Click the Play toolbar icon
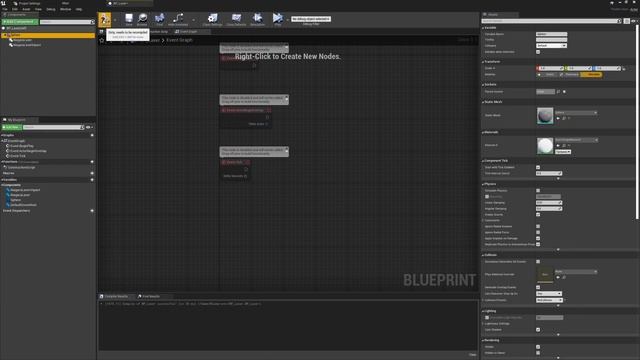Image resolution: width=640 pixels, height=360 pixels. (278, 19)
